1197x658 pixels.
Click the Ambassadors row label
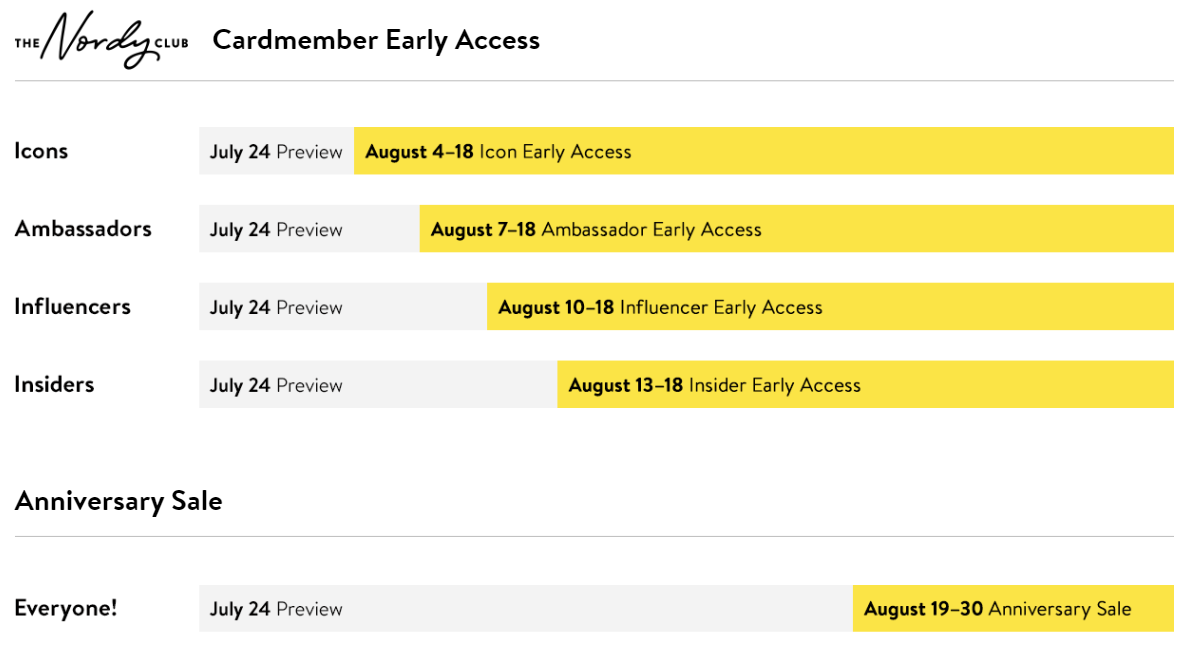[x=83, y=228]
